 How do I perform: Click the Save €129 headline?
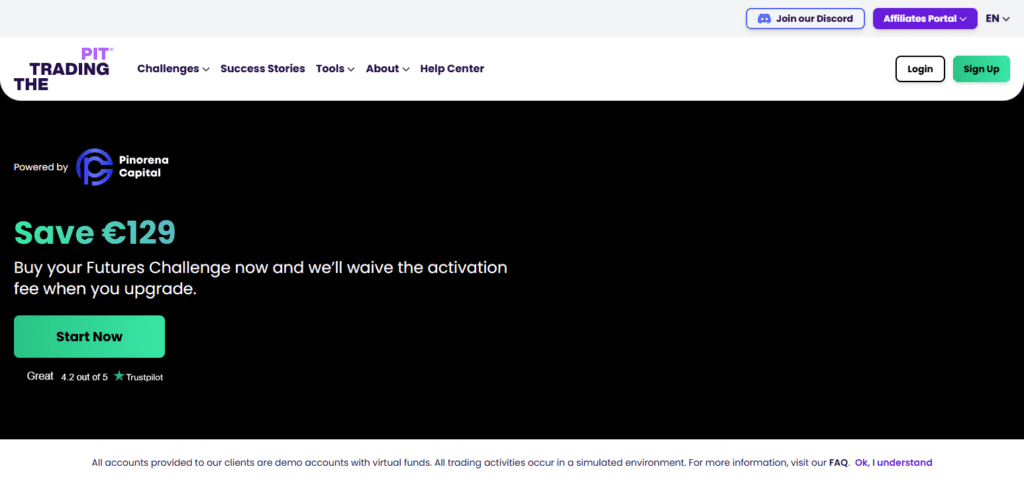(95, 232)
